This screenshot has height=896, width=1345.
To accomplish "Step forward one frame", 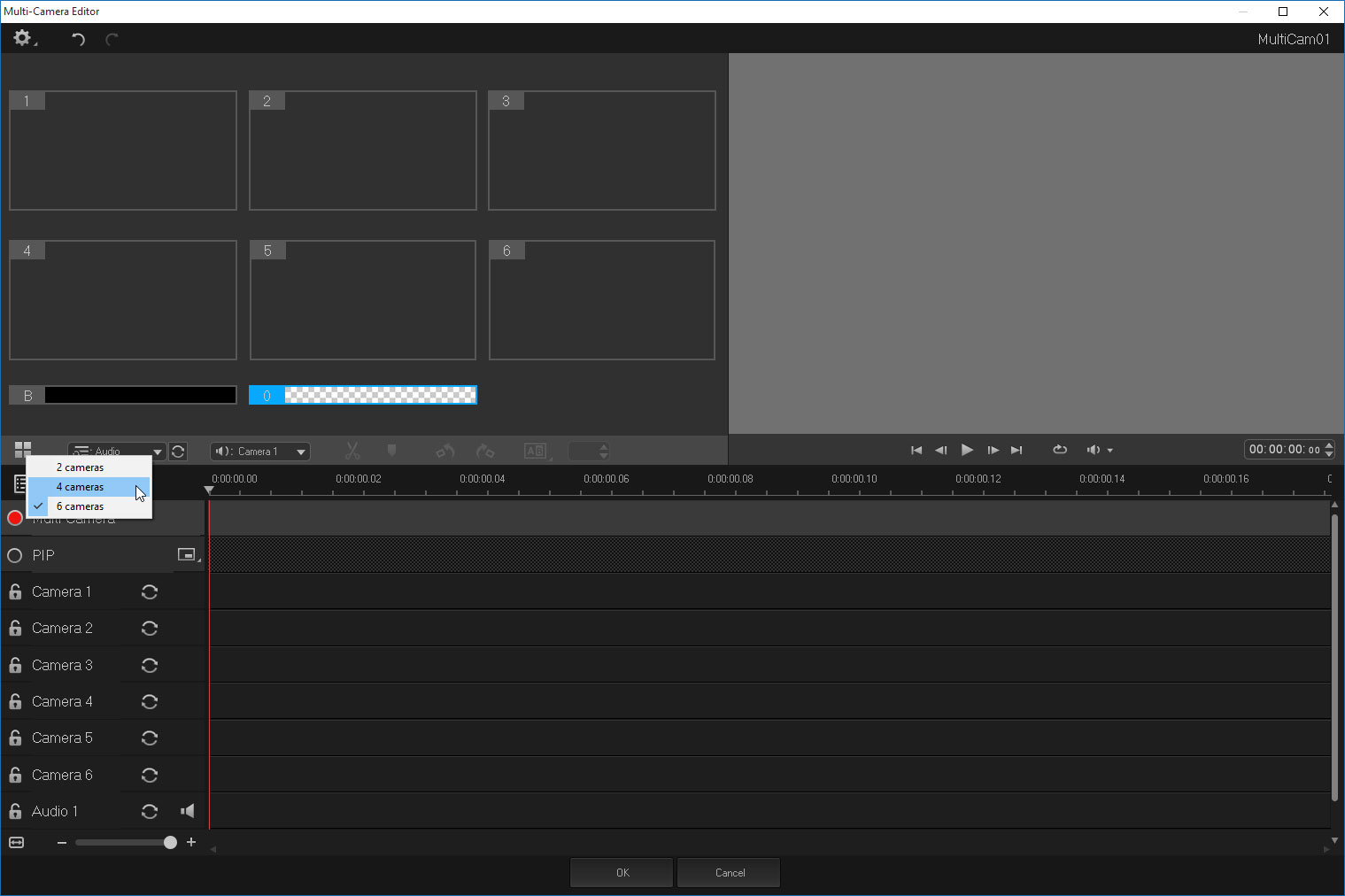I will 993,451.
